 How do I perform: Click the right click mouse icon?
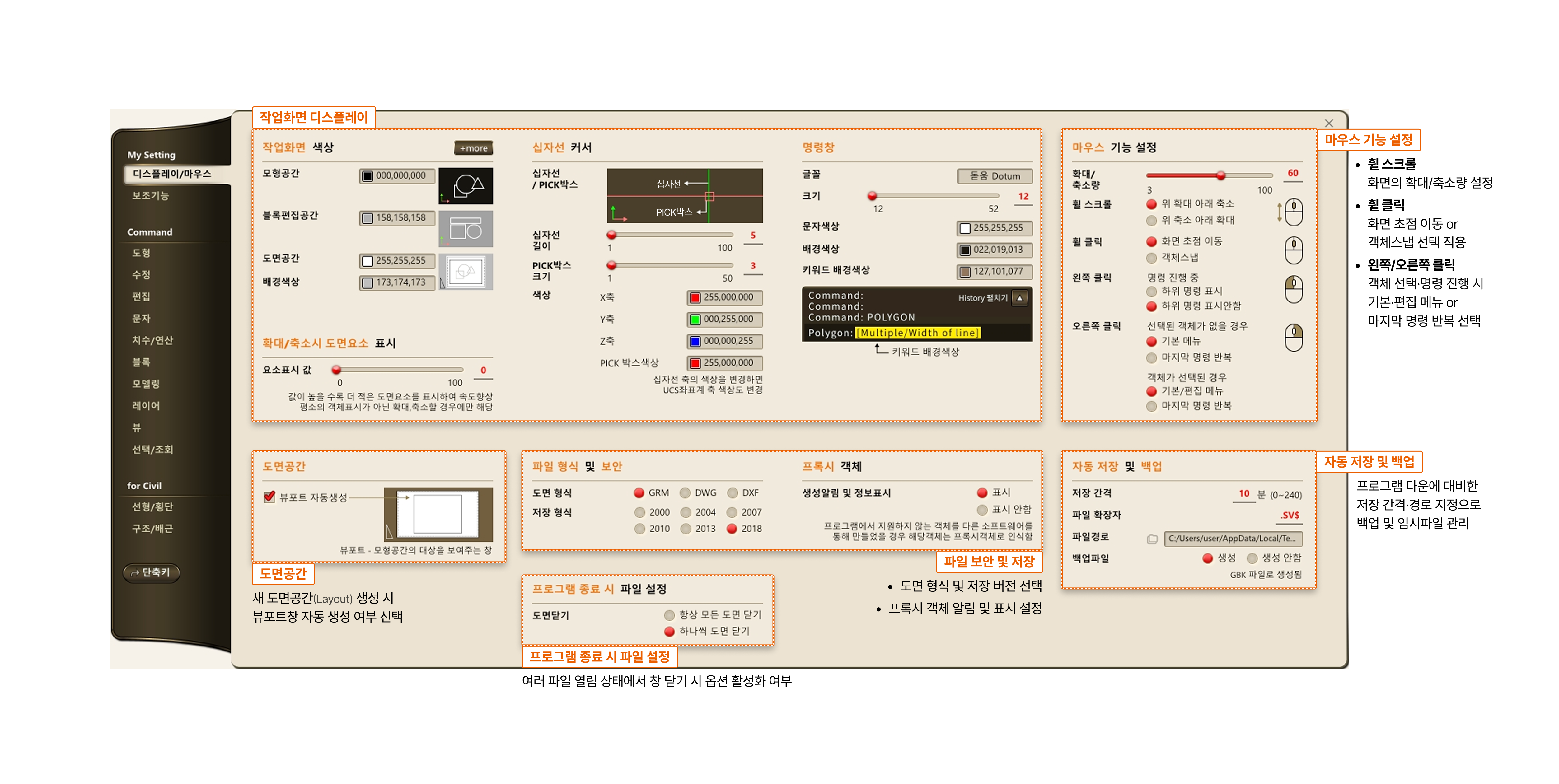(1293, 338)
